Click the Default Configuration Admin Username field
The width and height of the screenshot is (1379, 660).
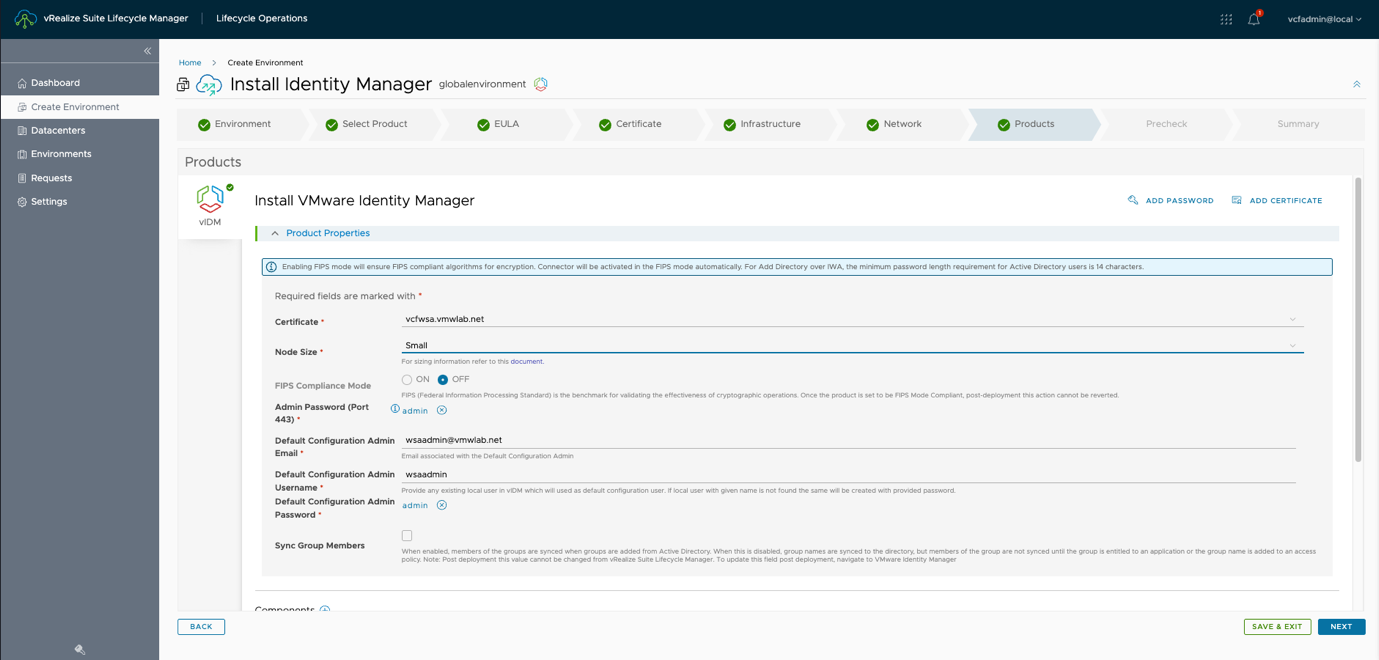click(x=848, y=475)
